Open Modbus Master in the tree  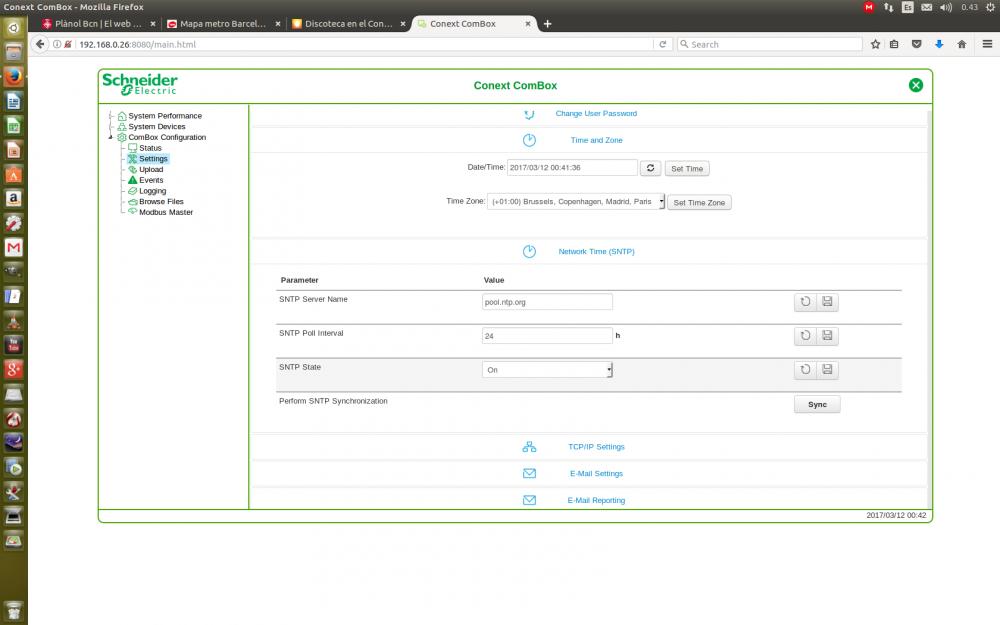[165, 212]
